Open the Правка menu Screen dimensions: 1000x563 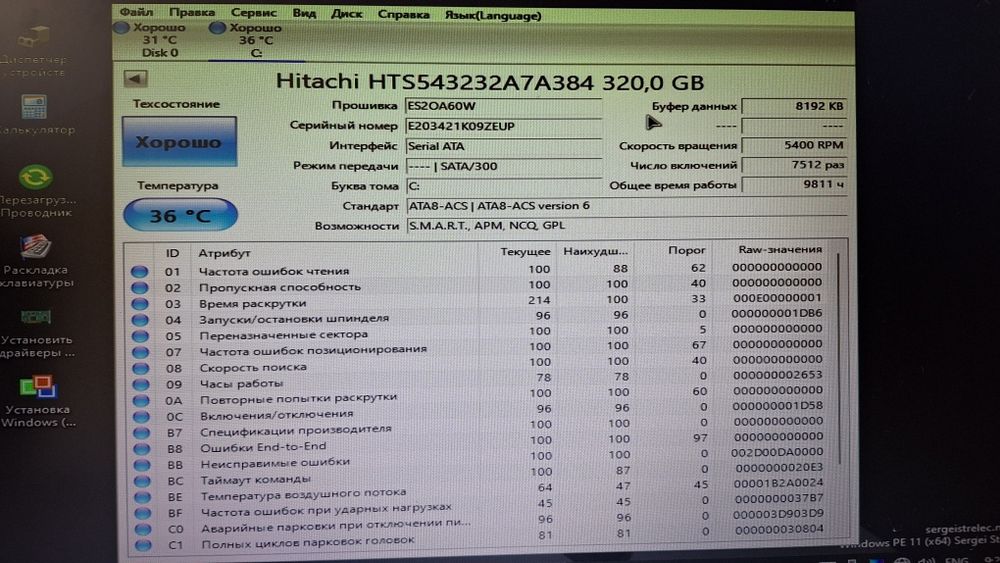tap(192, 12)
